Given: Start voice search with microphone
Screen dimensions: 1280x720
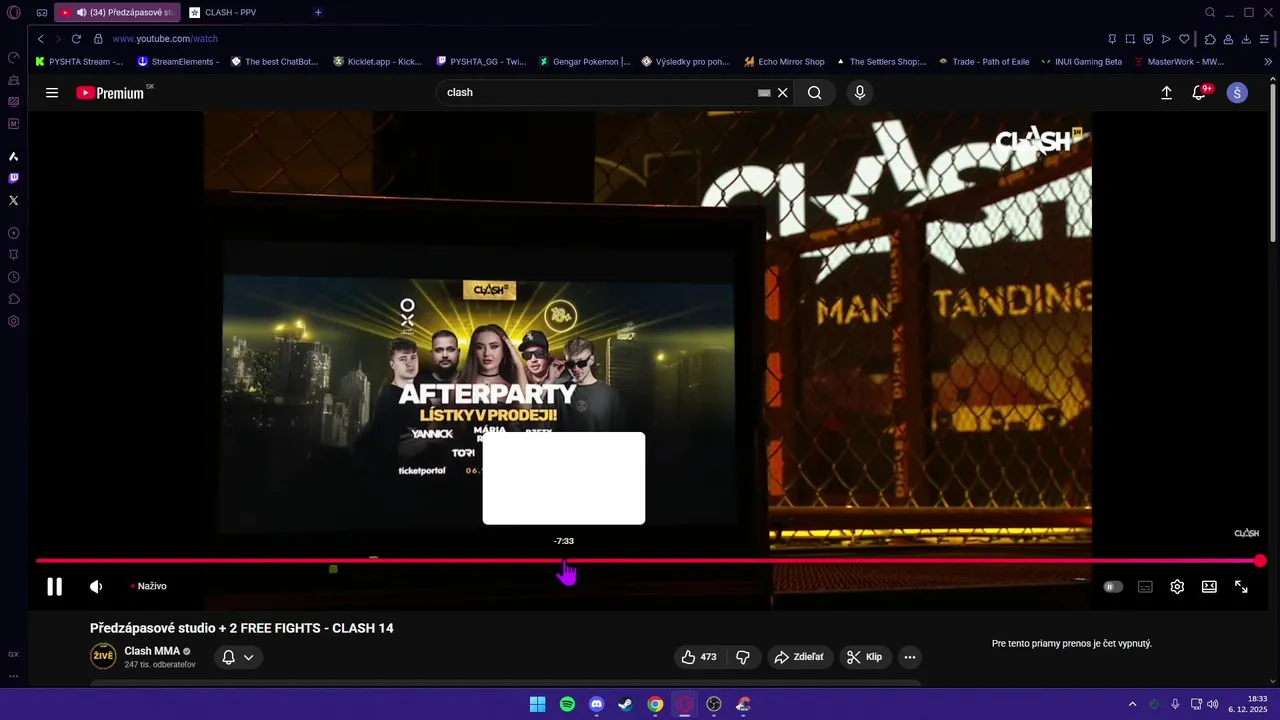Looking at the screenshot, I should click(x=859, y=92).
